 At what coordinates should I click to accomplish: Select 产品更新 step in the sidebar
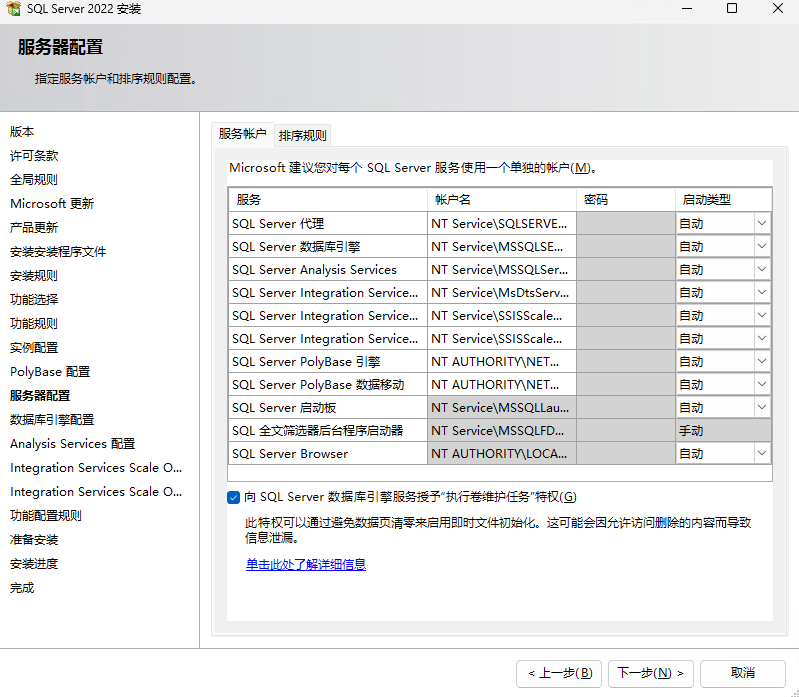tap(34, 227)
